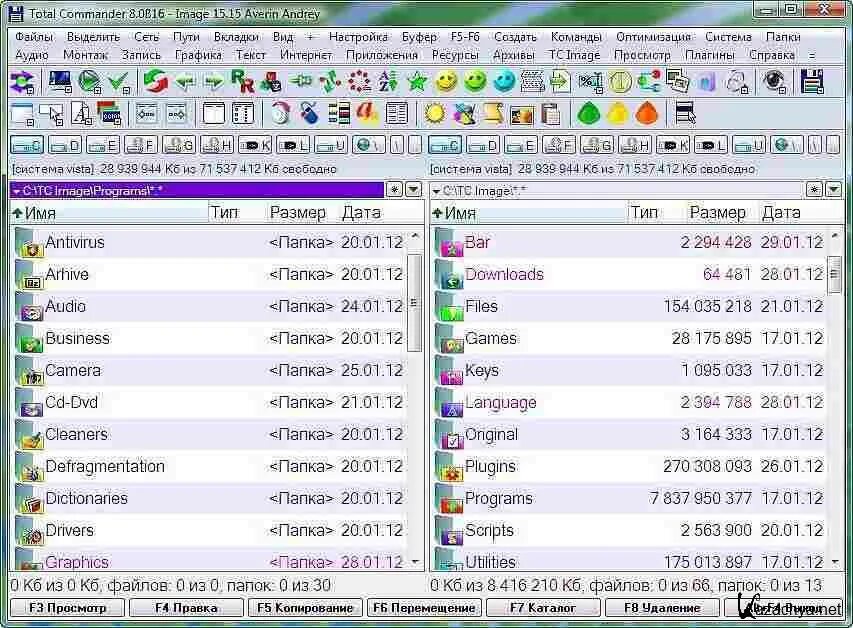Click left panel scroll down arrow
The height and width of the screenshot is (628, 853).
coord(415,562)
